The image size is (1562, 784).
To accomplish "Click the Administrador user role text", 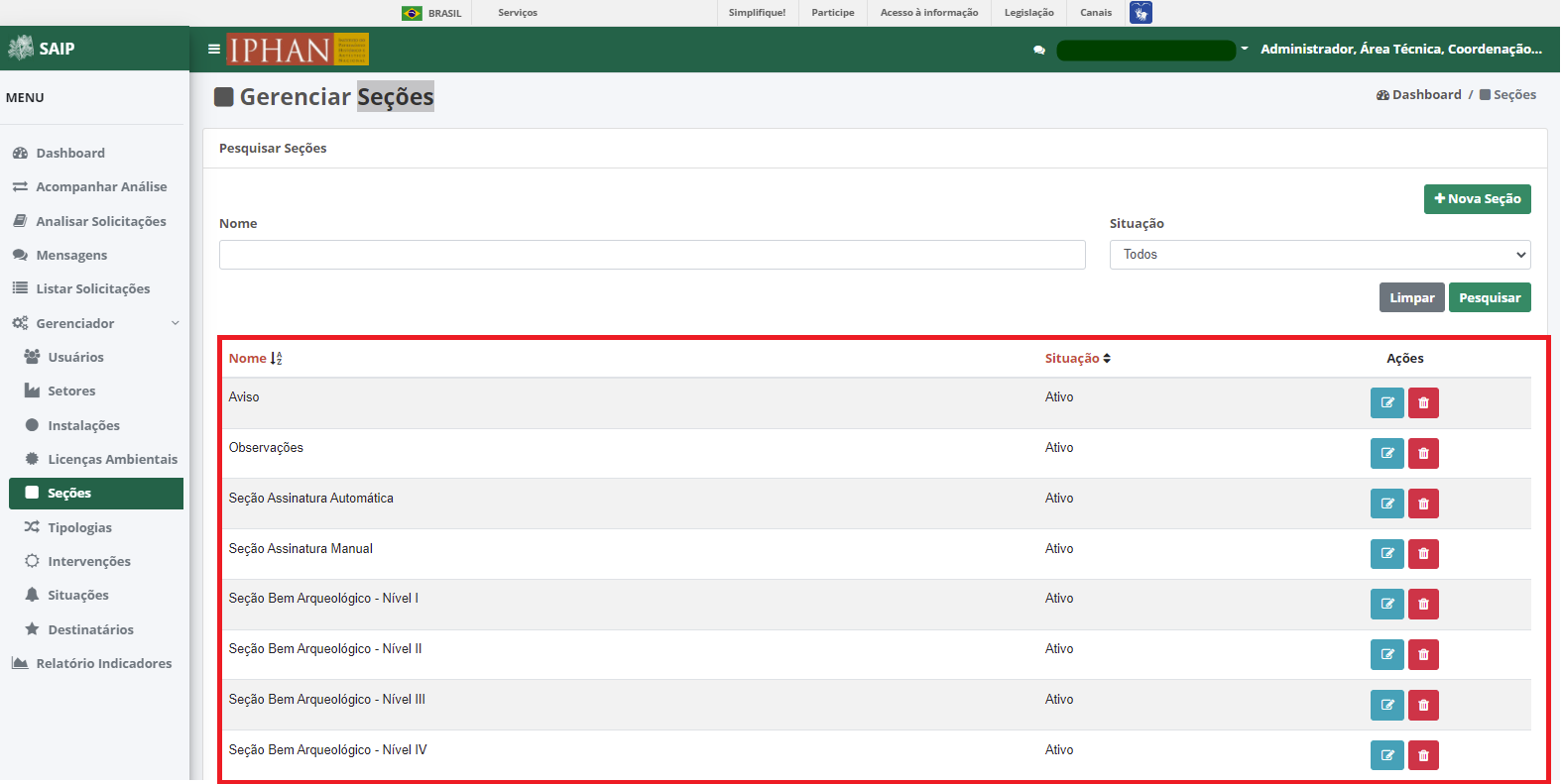I will [1401, 49].
